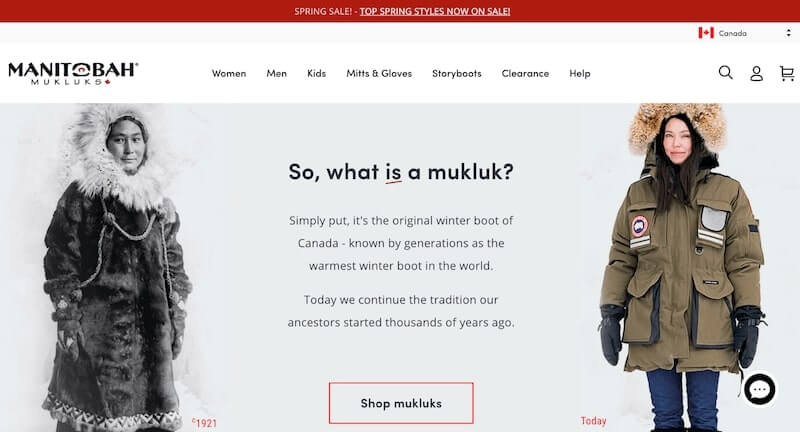
Task: Click the Manitobah Mukluks logo
Action: [73, 73]
